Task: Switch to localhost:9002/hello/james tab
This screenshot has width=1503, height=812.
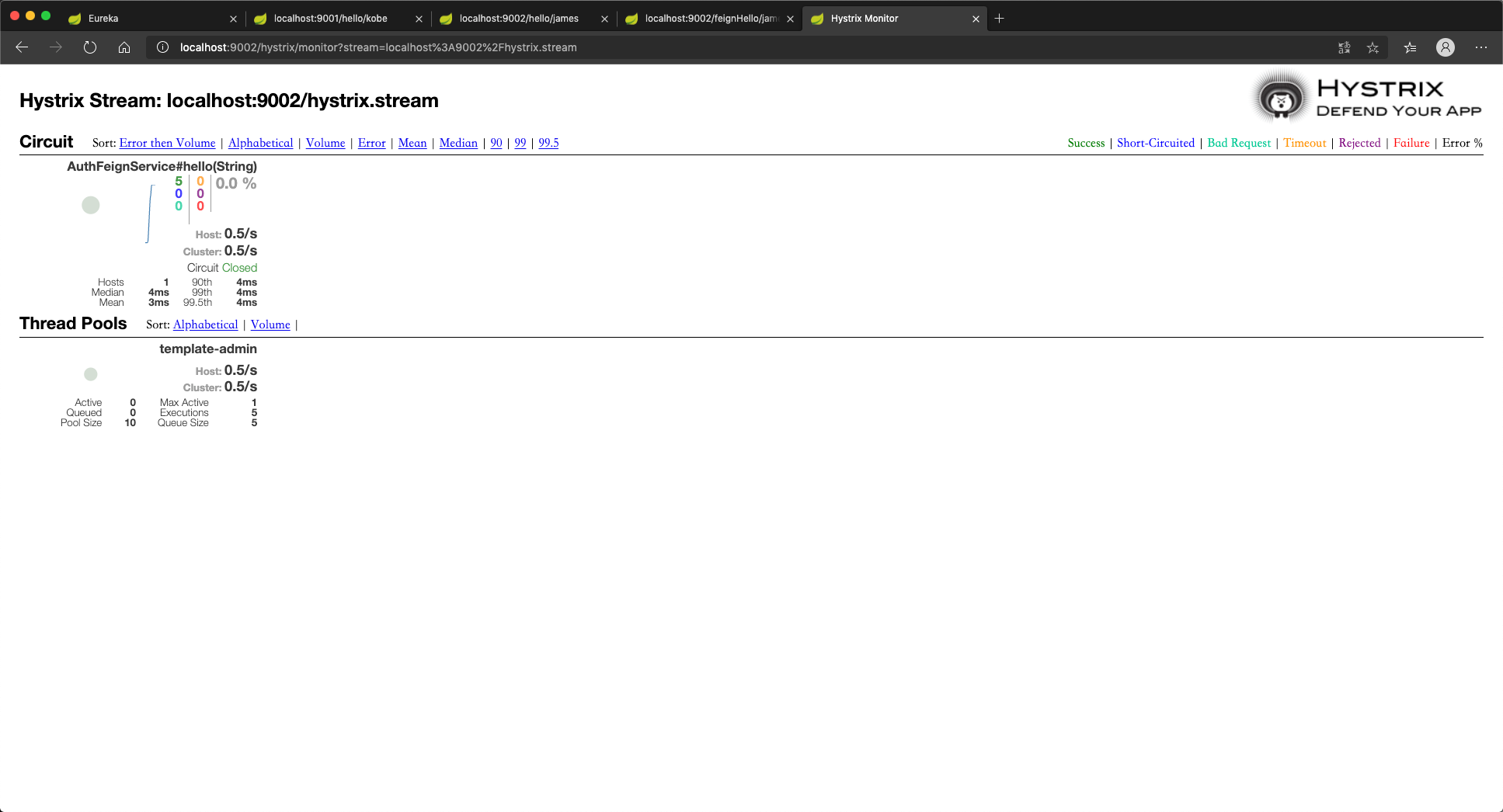Action: pyautogui.click(x=524, y=19)
